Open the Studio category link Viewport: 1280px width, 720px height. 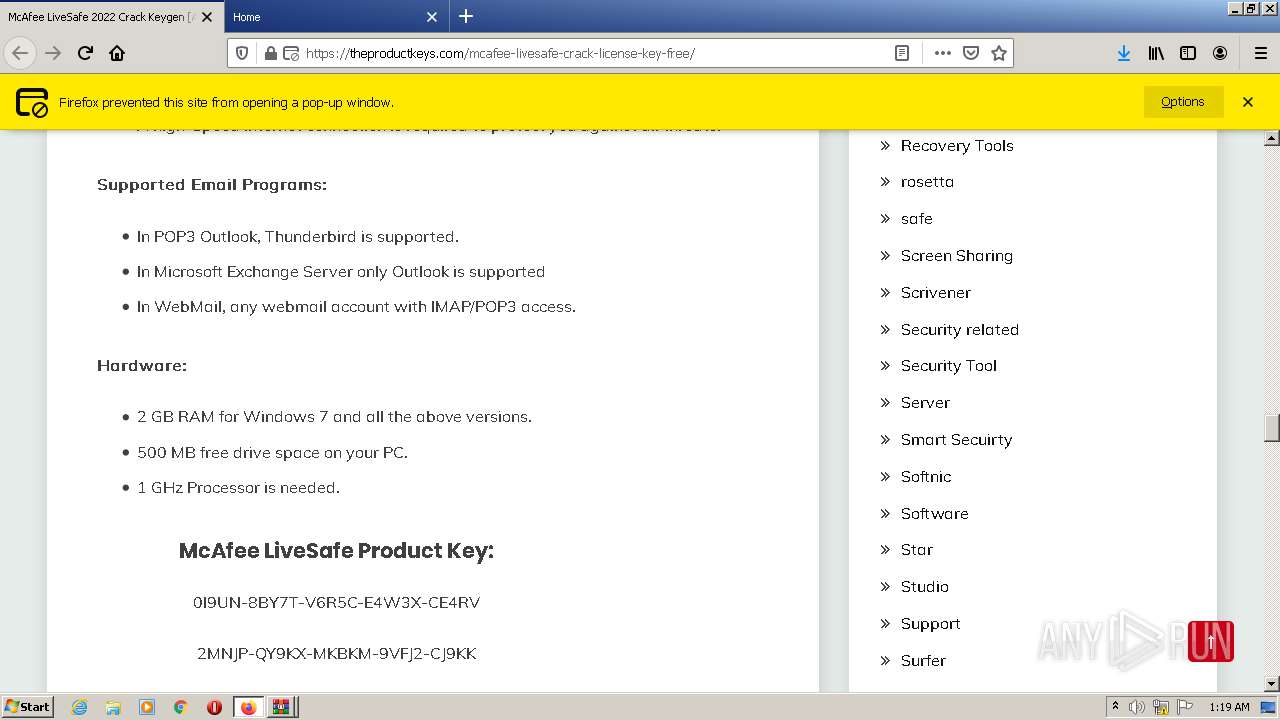tap(924, 587)
